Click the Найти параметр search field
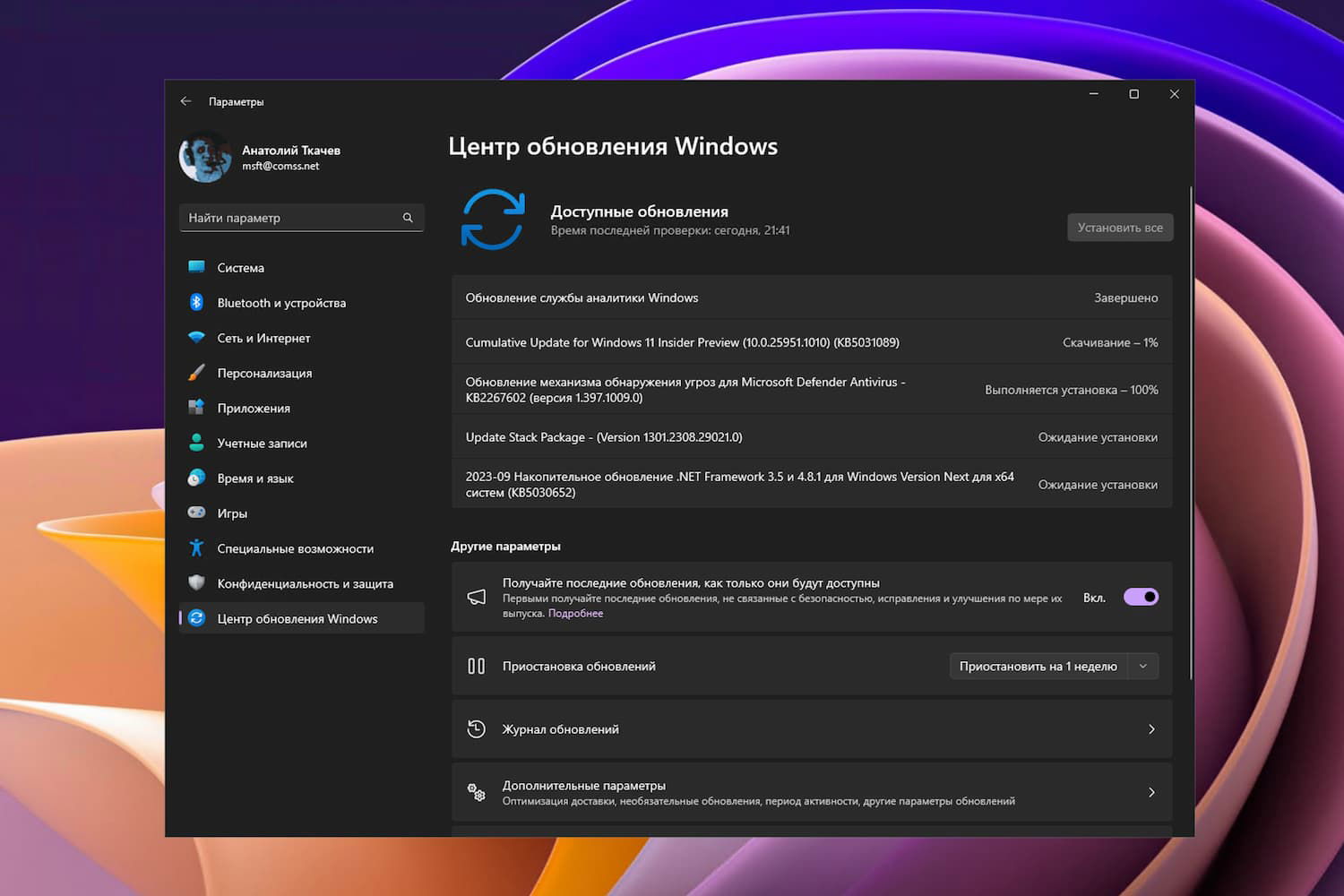Image resolution: width=1344 pixels, height=896 pixels. pos(301,218)
